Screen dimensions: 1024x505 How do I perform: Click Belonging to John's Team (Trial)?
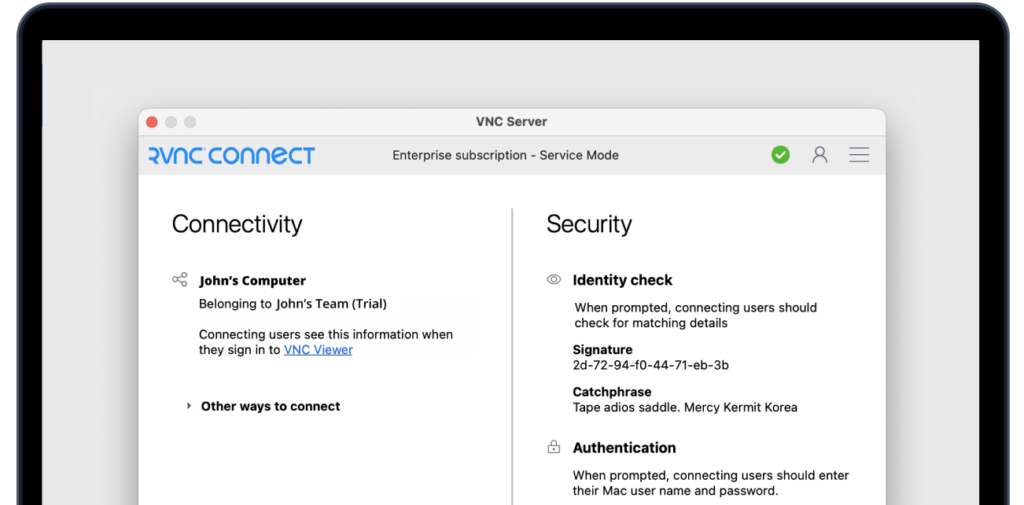click(x=293, y=304)
